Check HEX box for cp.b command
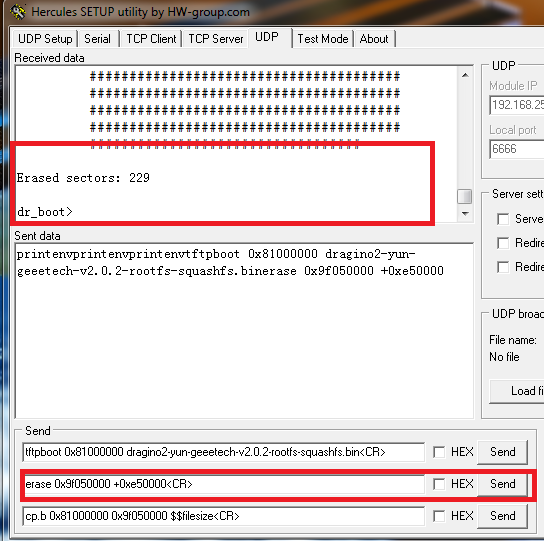The width and height of the screenshot is (544, 541). click(439, 516)
